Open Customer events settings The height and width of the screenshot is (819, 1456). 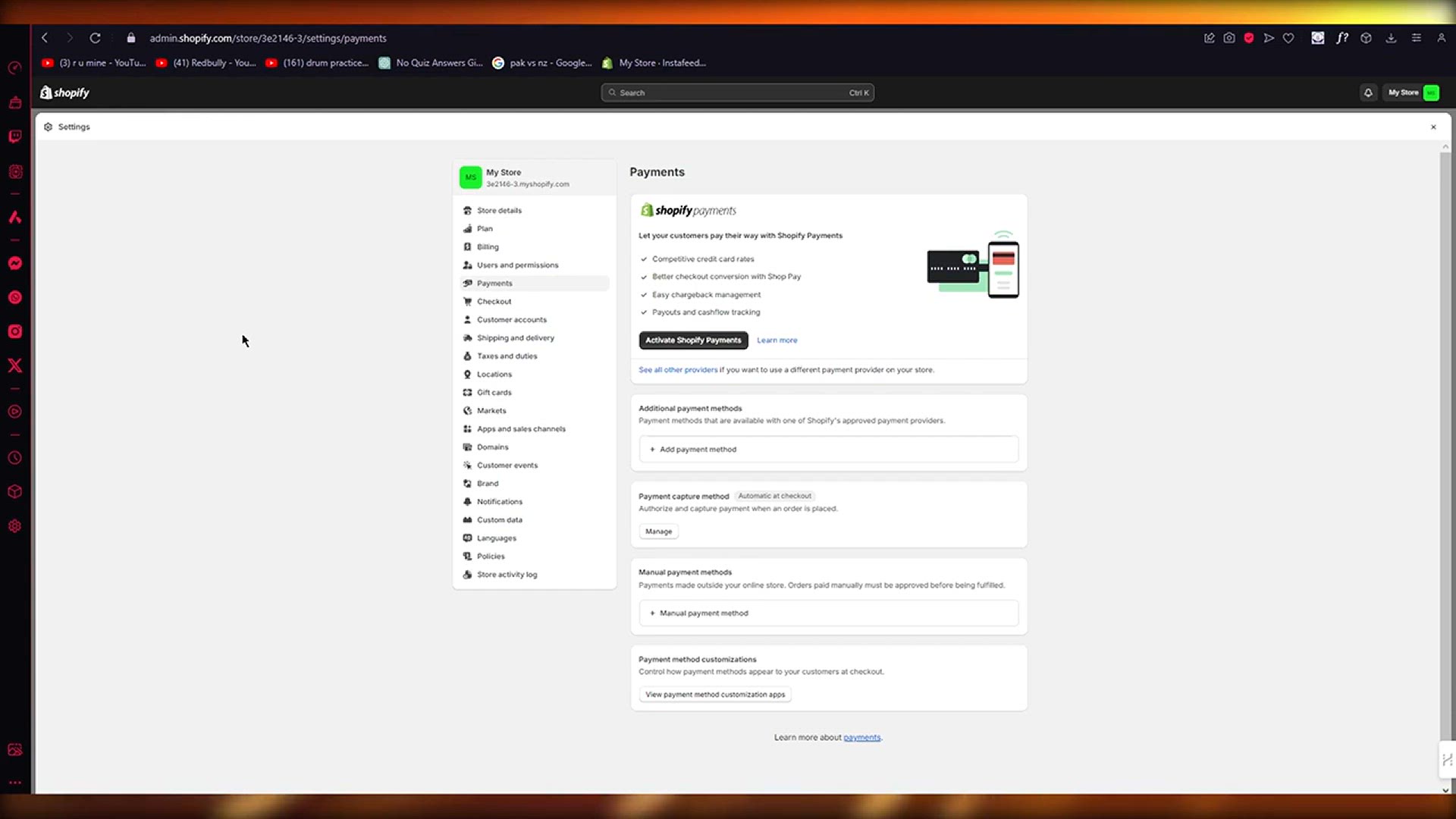pos(535,466)
